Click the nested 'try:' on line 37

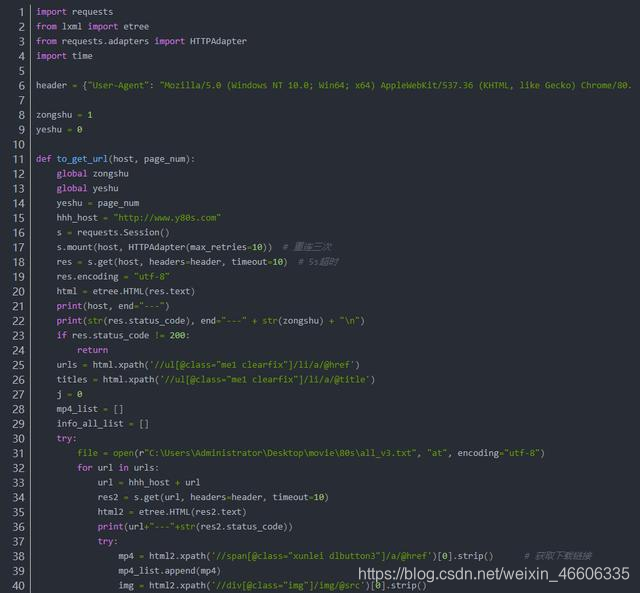point(108,542)
